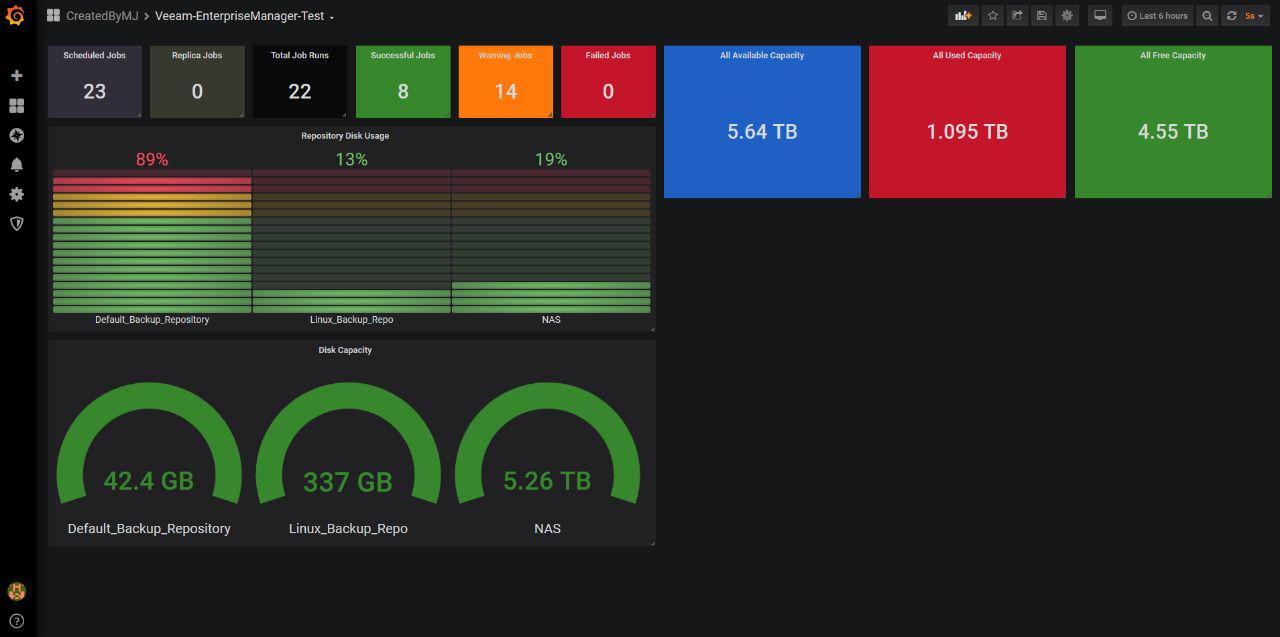Star the dashboard as favorite
The image size is (1280, 637).
click(993, 16)
